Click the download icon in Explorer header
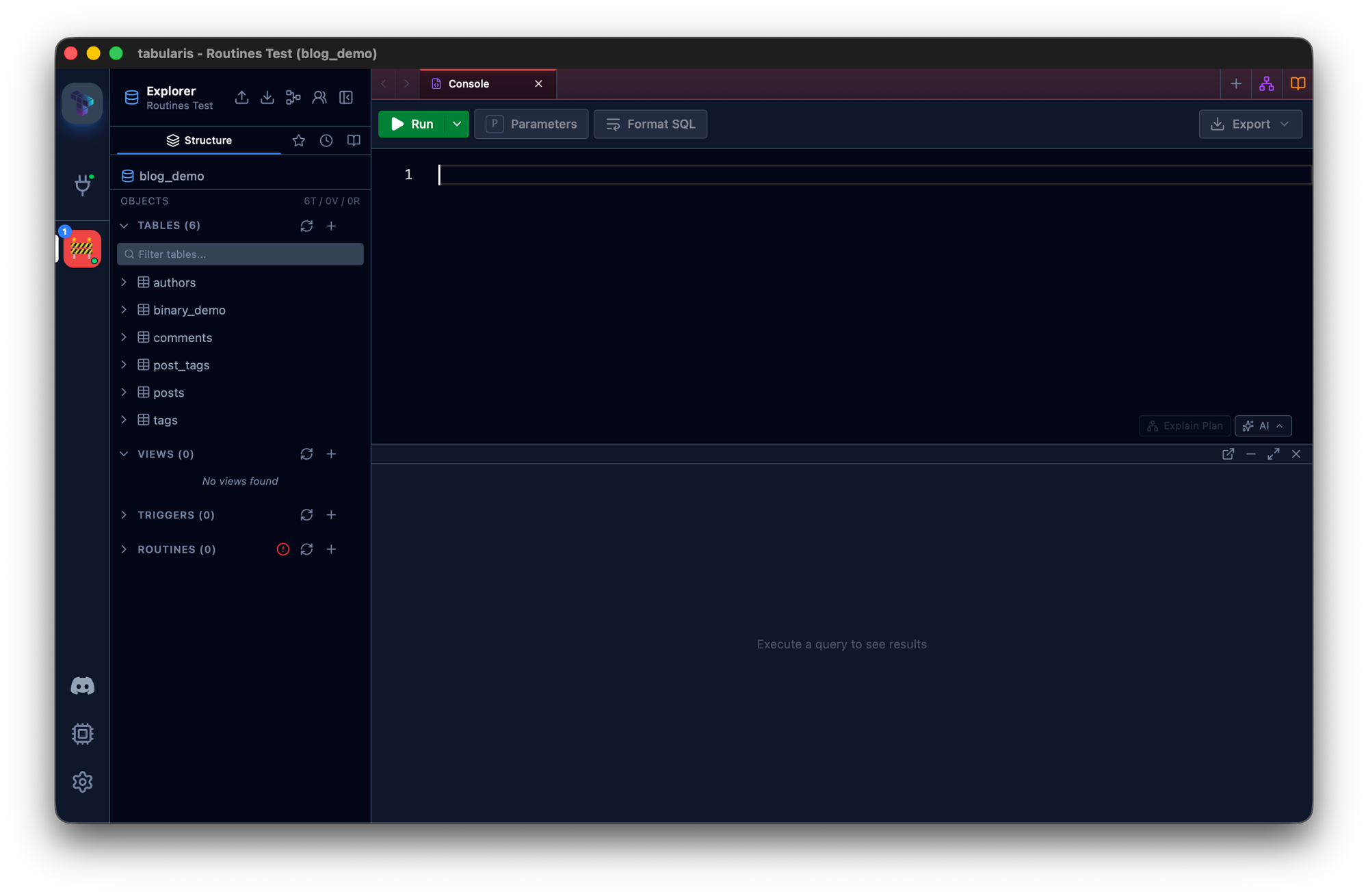 click(x=267, y=98)
